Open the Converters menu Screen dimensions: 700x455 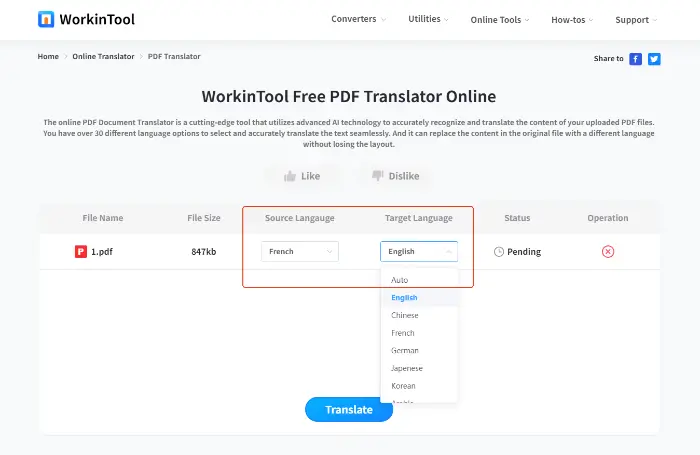point(358,19)
